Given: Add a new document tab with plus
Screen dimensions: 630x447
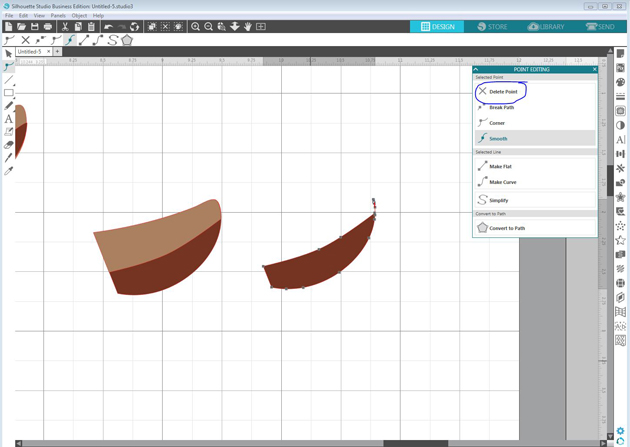Looking at the screenshot, I should tap(57, 52).
